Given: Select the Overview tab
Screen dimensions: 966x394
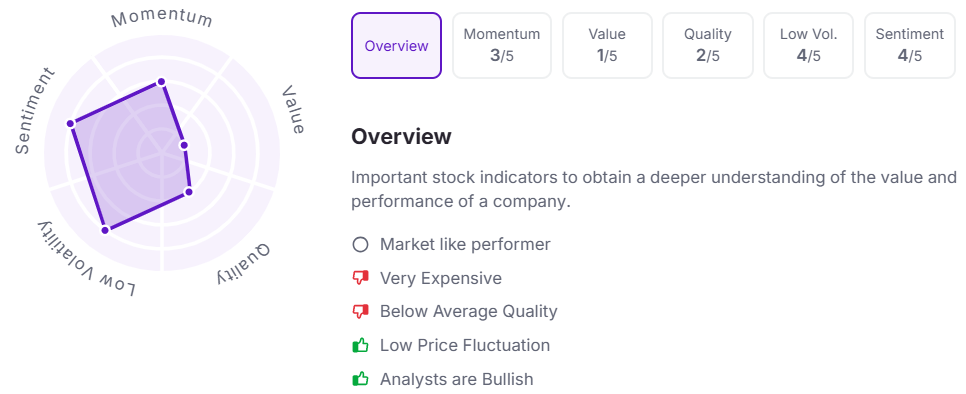Looking at the screenshot, I should coord(397,46).
